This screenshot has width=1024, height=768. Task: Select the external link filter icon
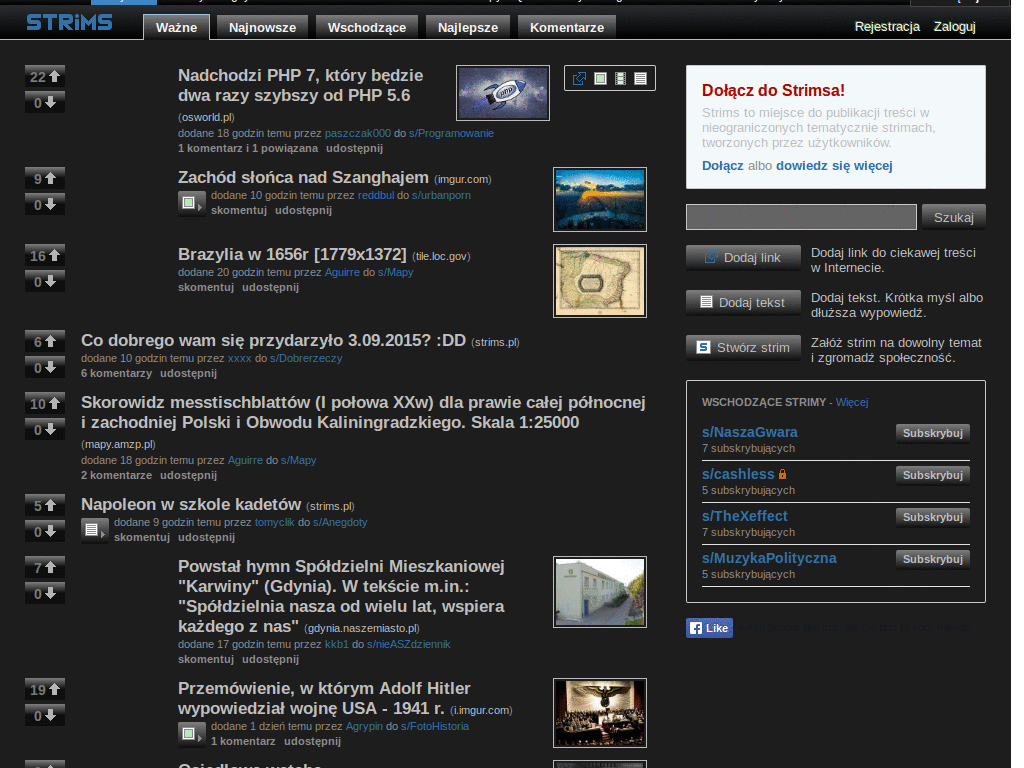(x=579, y=78)
